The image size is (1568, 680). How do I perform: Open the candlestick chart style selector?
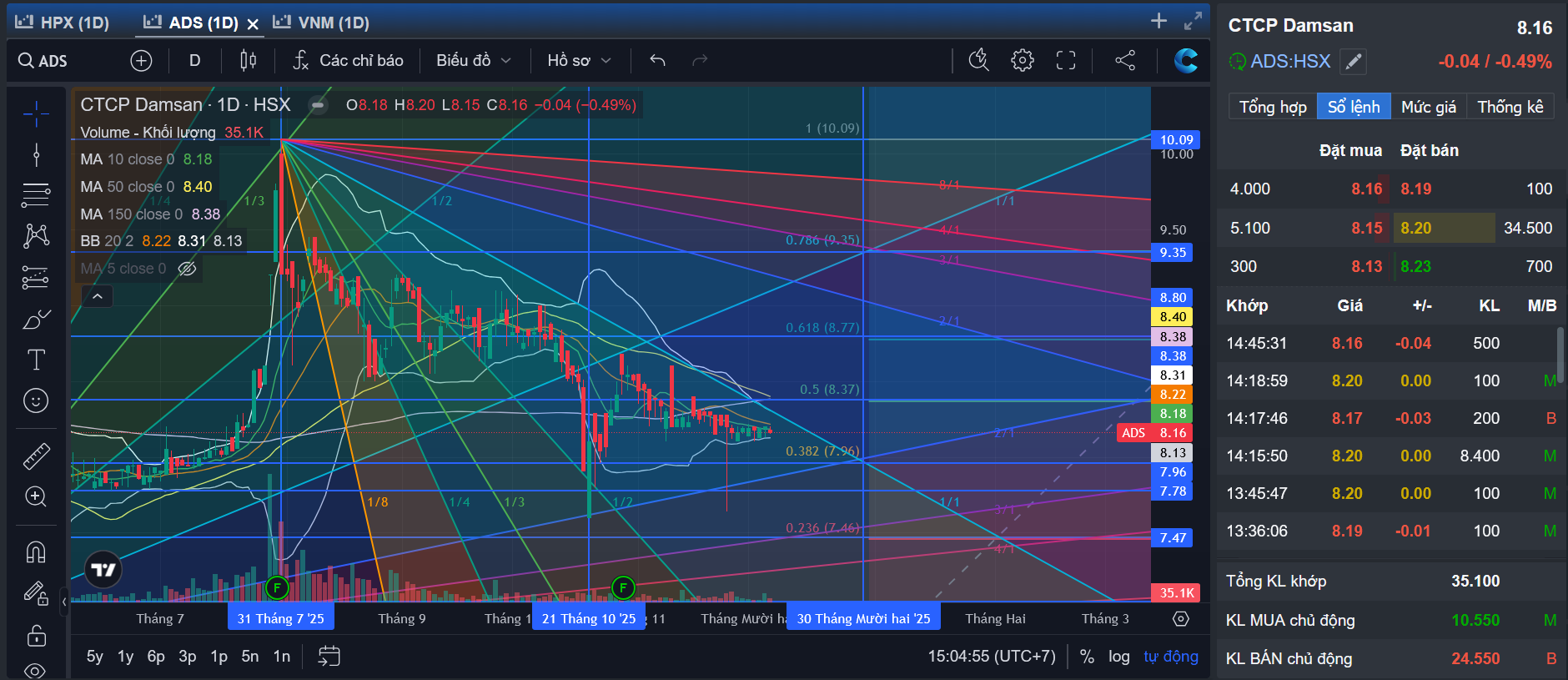248,60
